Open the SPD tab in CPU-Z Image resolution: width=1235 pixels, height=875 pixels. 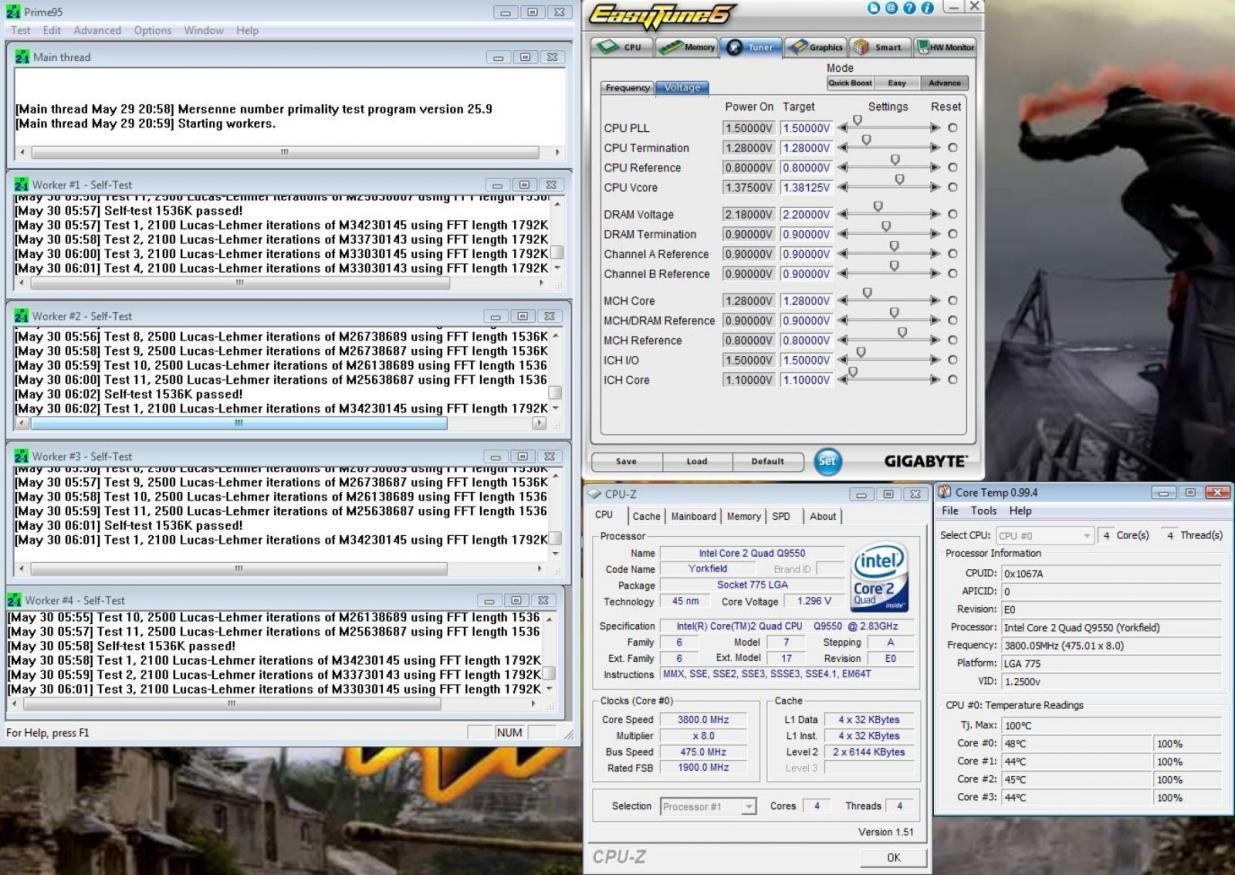click(781, 516)
